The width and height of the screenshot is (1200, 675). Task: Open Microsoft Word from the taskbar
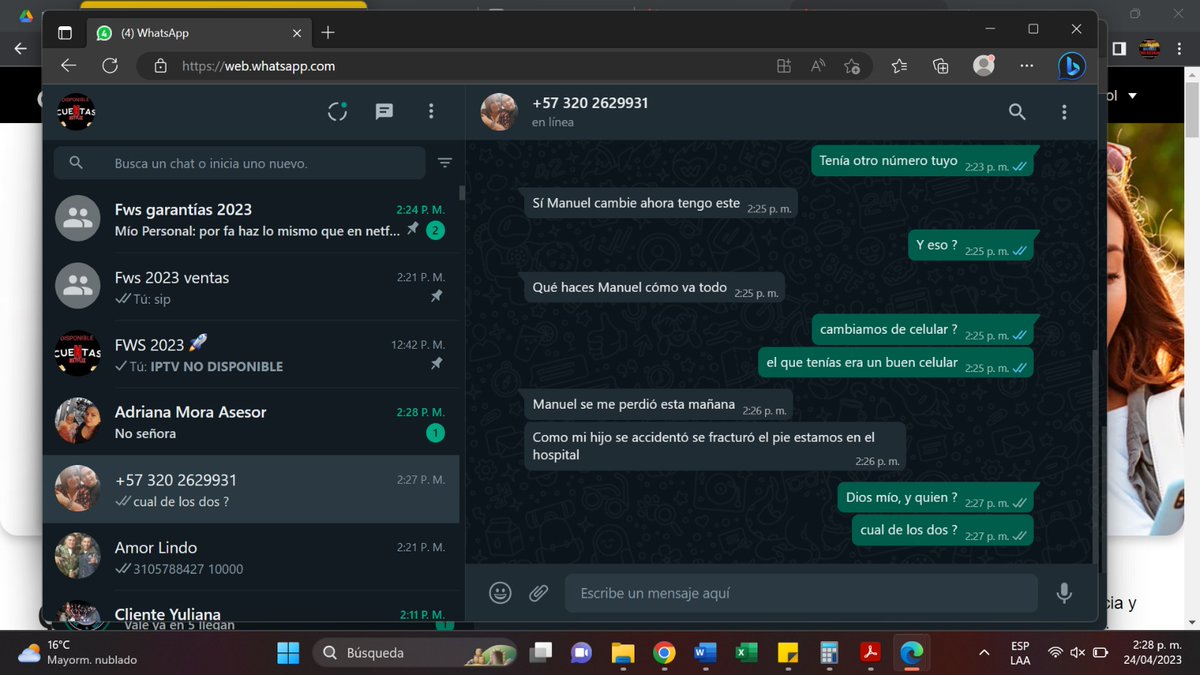coord(705,653)
